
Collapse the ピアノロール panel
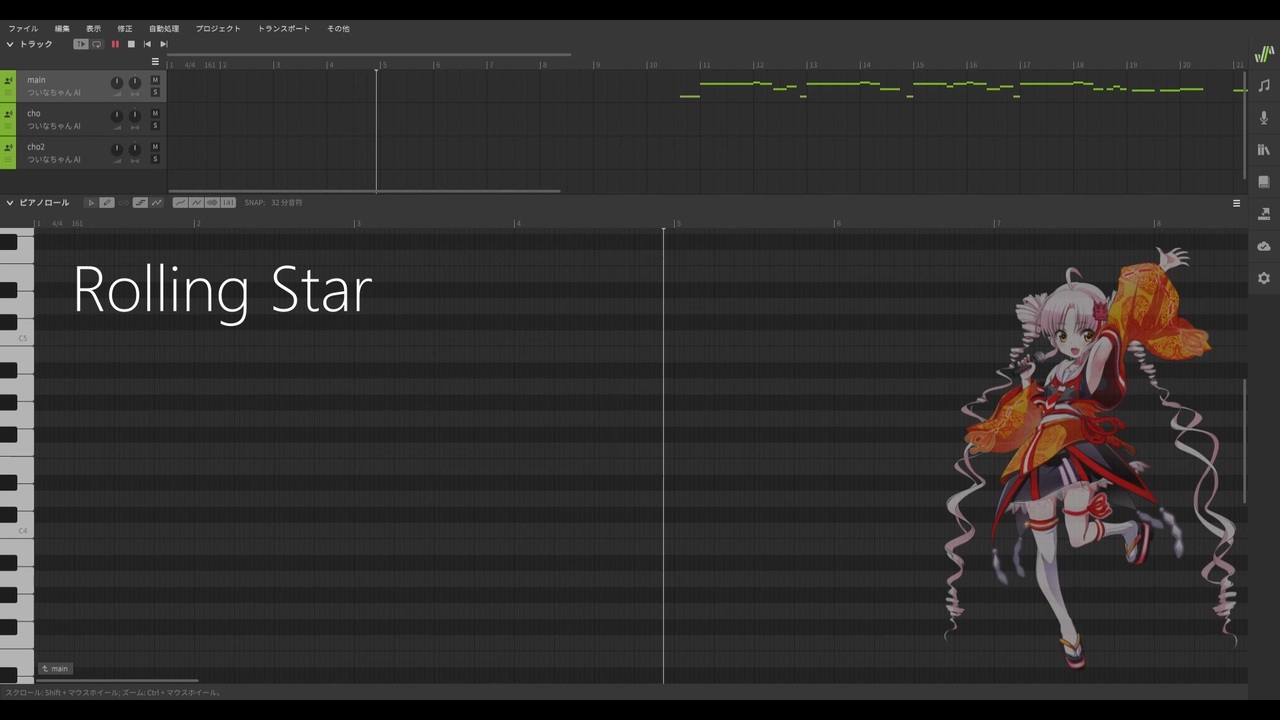(10, 203)
